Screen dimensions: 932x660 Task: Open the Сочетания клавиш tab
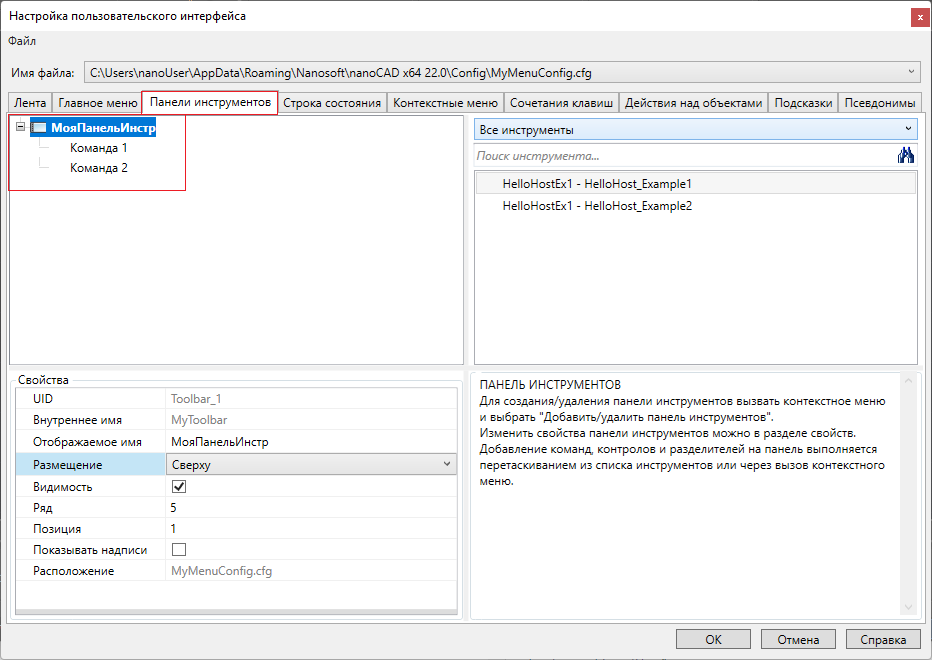tap(561, 103)
